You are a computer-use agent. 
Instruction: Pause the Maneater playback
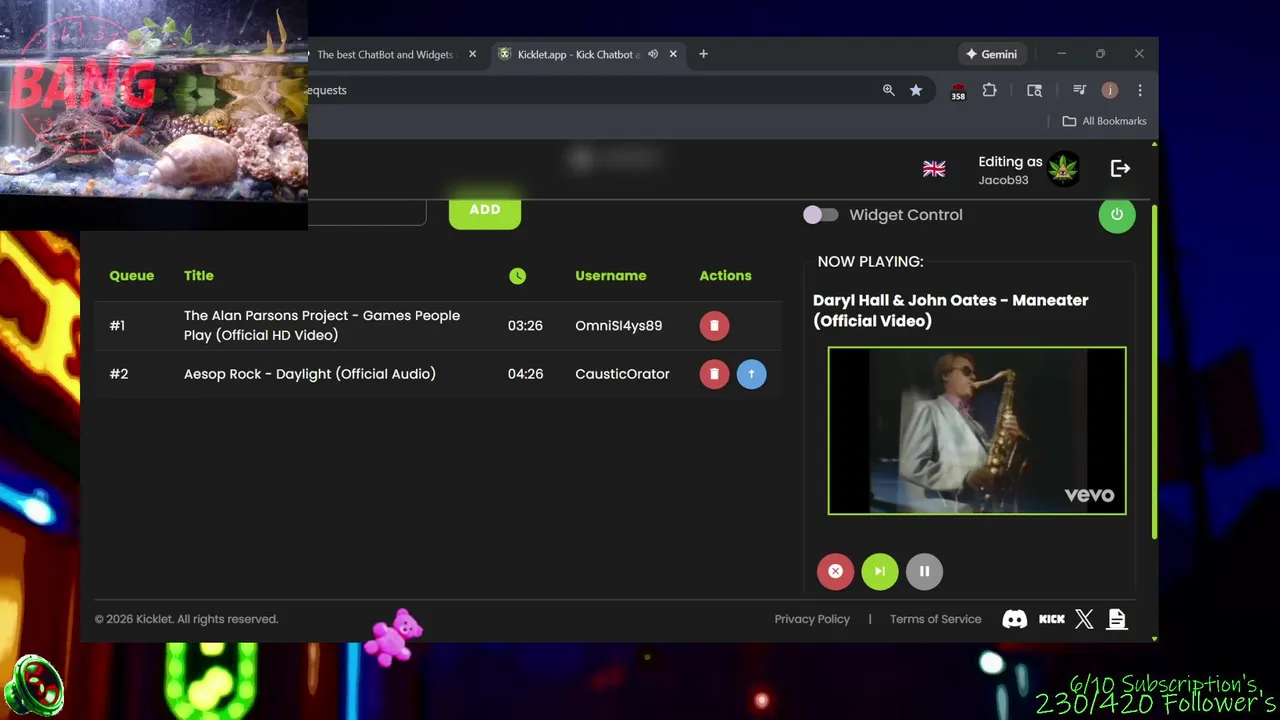924,571
